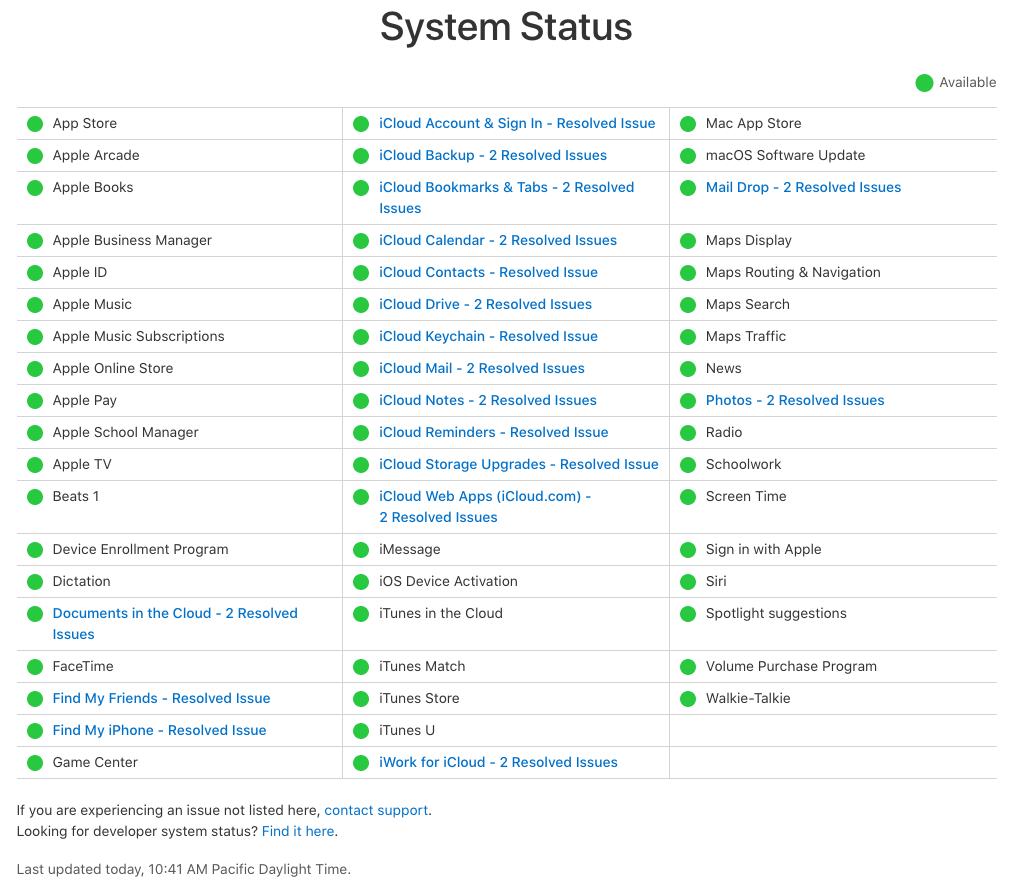
Task: Click the status dot next to iTunes Store
Action: click(361, 699)
